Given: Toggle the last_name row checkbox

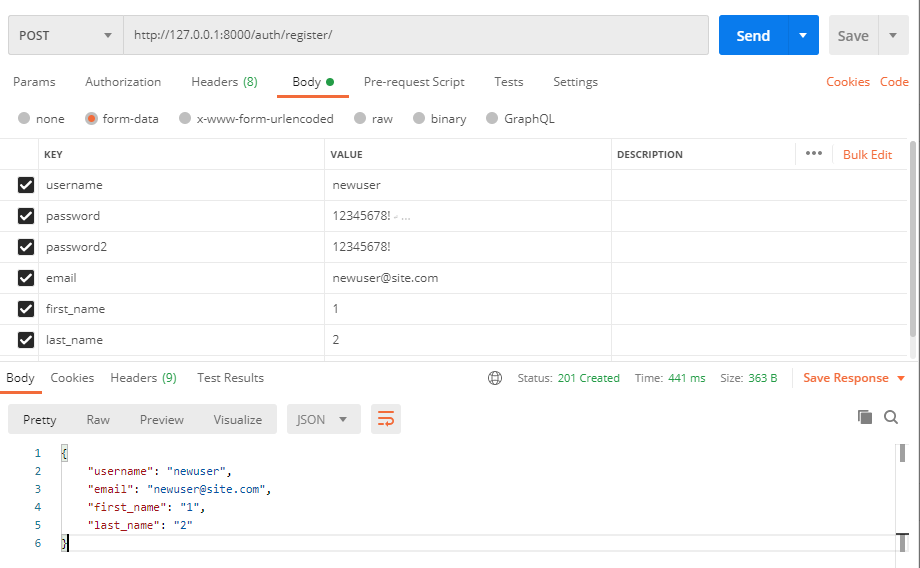Looking at the screenshot, I should coord(26,340).
